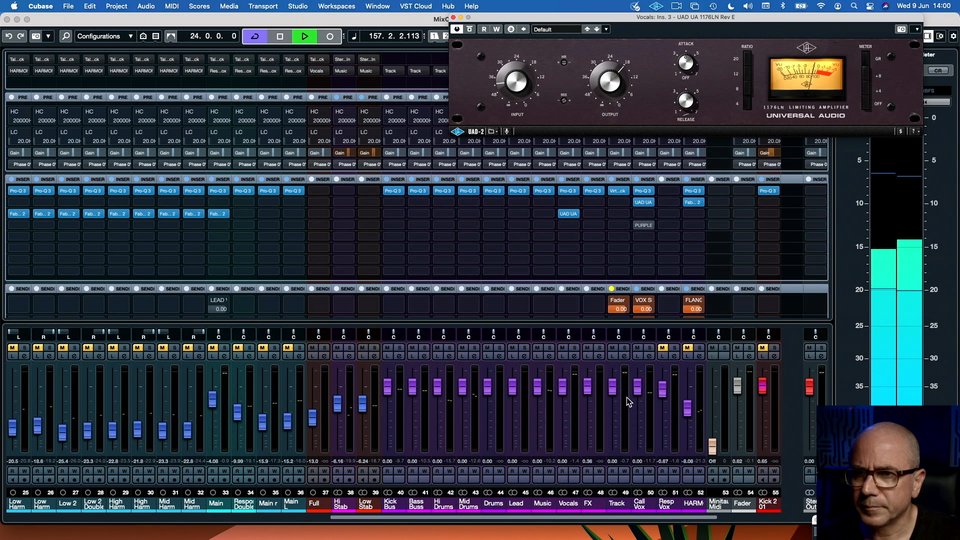Image resolution: width=960 pixels, height=540 pixels.
Task: Open the mixer search magnifier
Action: point(66,36)
